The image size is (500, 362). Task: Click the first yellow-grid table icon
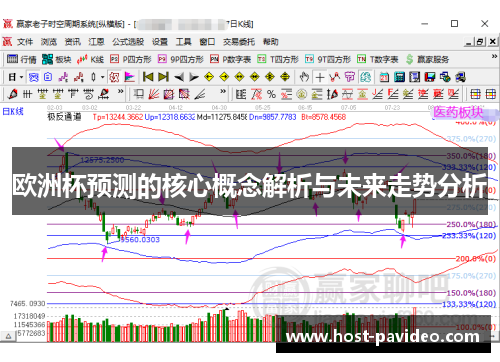[x=475, y=94]
